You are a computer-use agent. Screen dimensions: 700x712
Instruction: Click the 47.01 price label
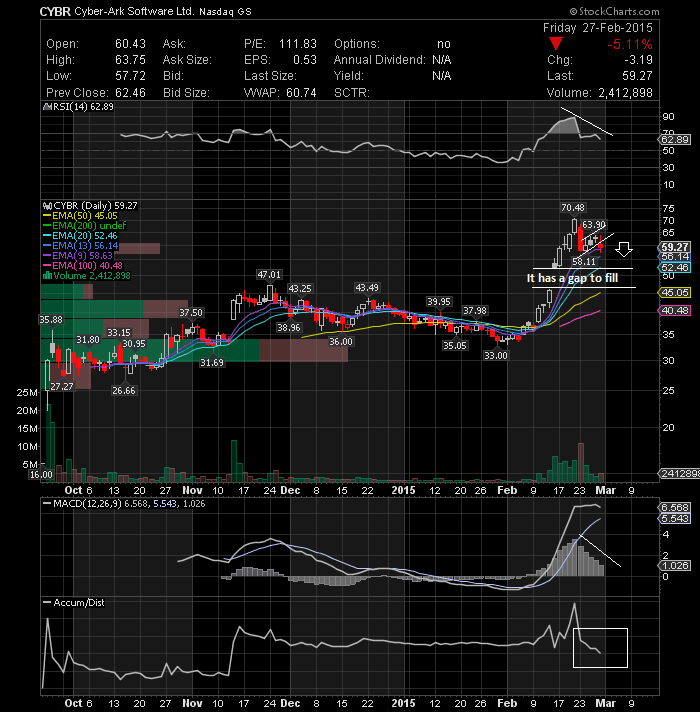(x=269, y=275)
